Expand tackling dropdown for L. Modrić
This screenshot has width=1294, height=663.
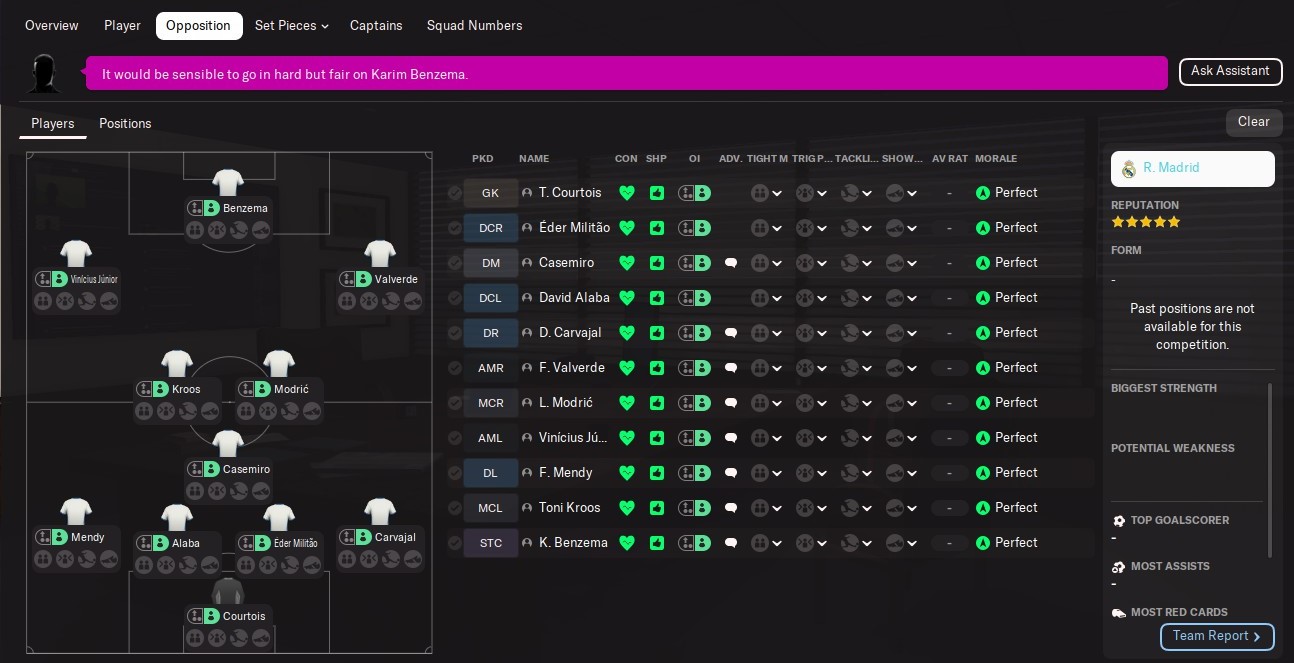[857, 403]
